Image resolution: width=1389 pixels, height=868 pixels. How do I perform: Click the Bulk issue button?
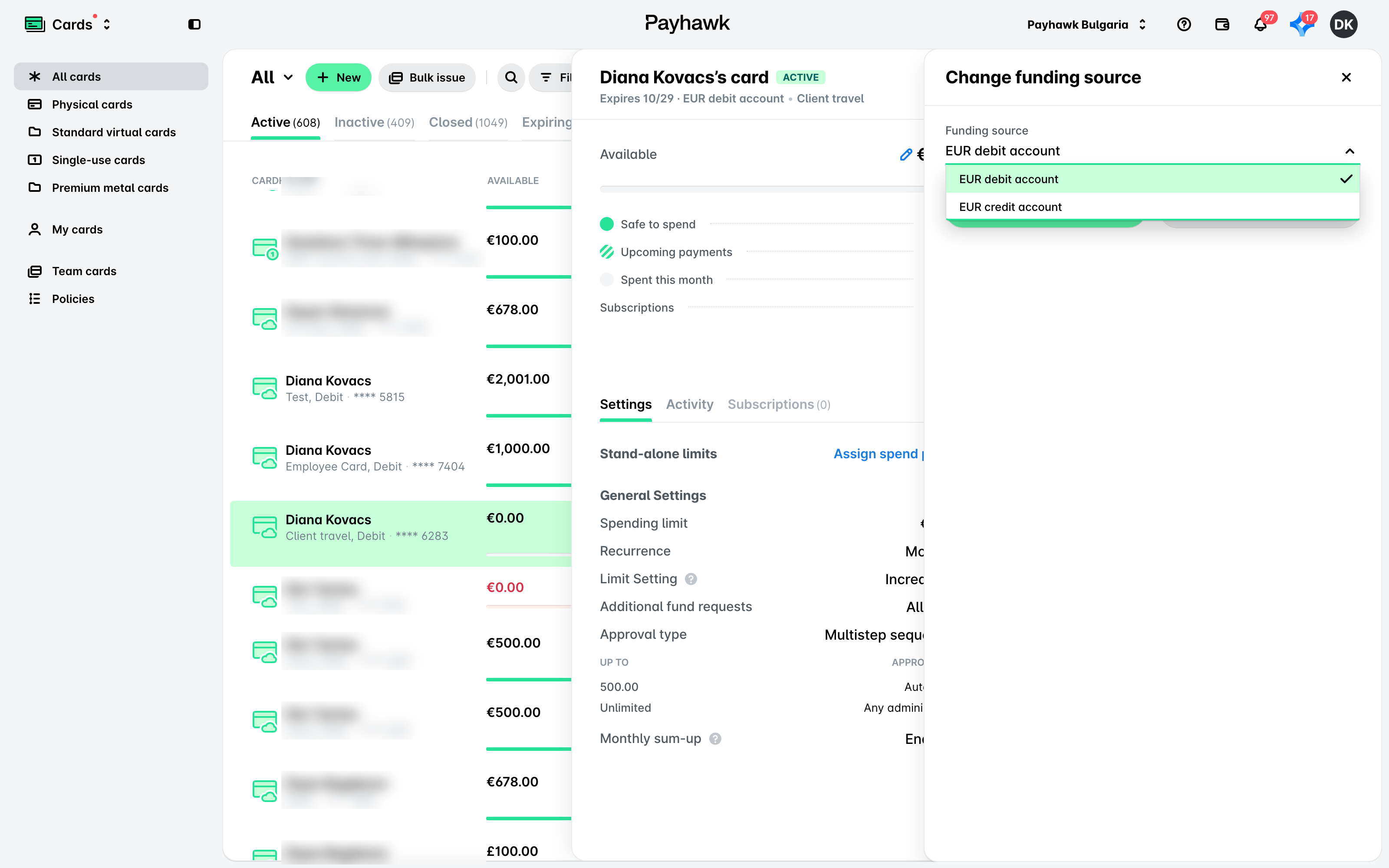[x=426, y=78]
